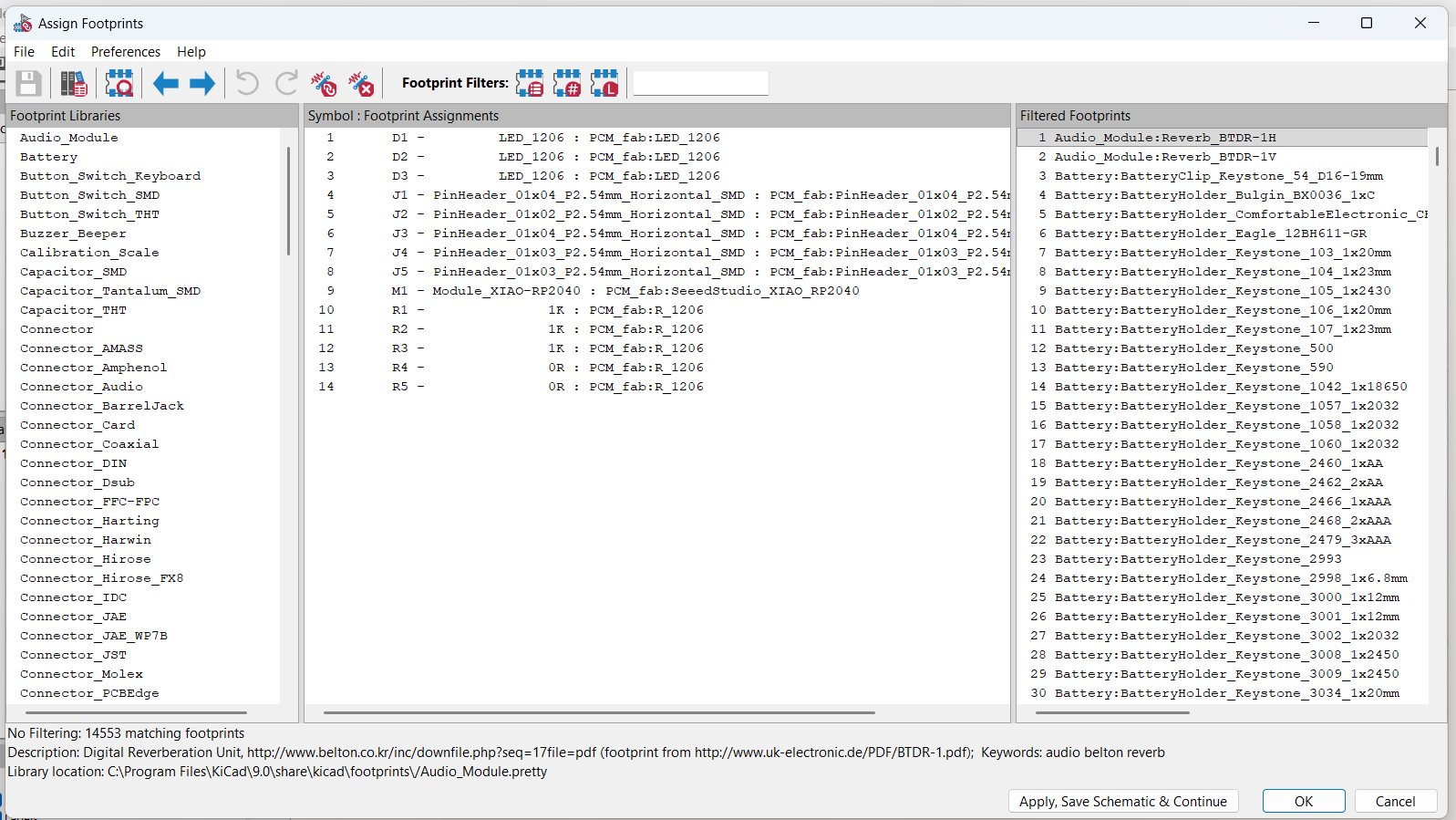Screen dimensions: 1456x820
Task: Select footprint Audio_Module:Reverb_BTDR-1V
Action: point(1223,157)
